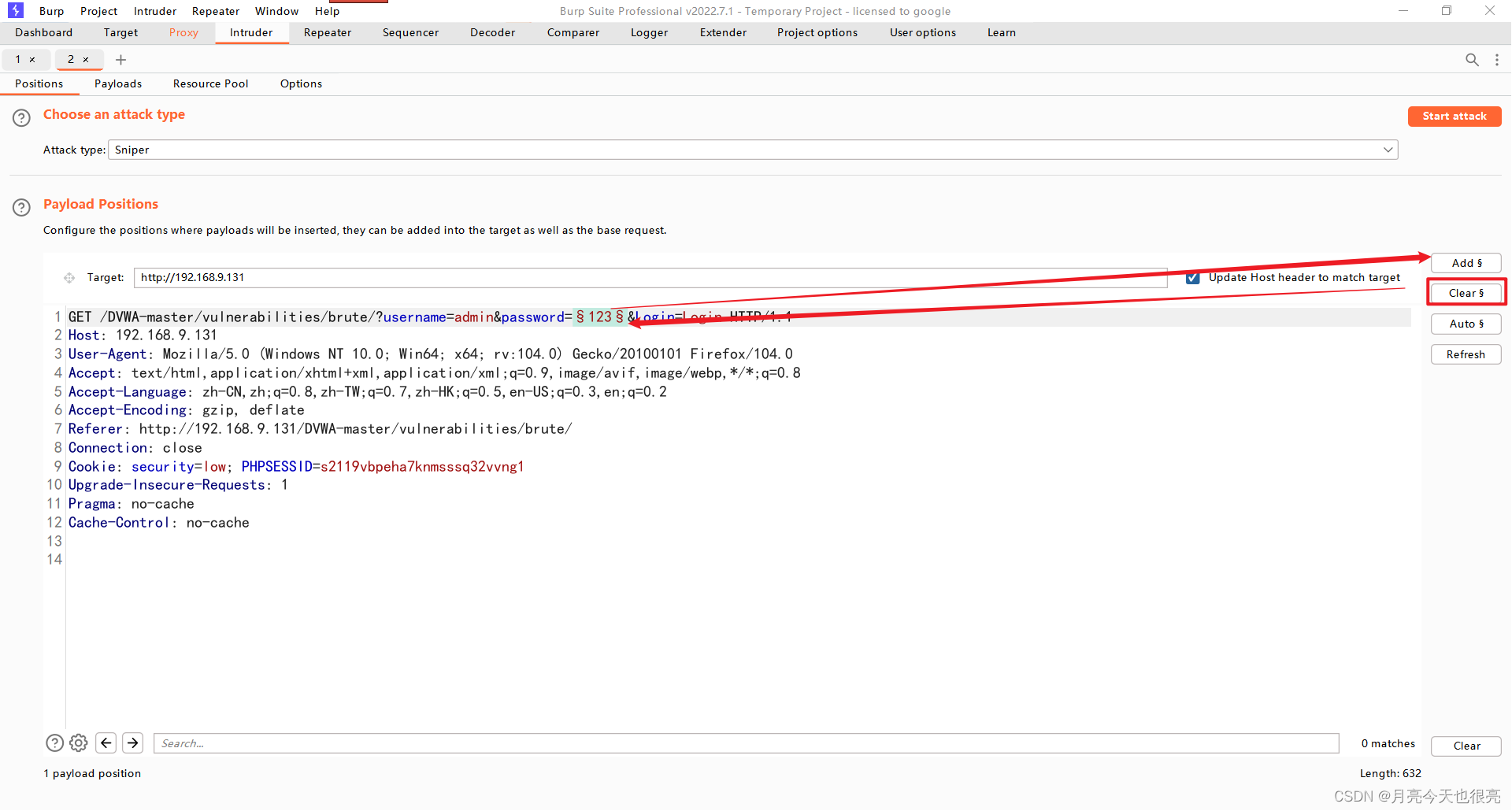Click the target crosshair icon beside Target
The width and height of the screenshot is (1512, 811).
click(x=69, y=278)
